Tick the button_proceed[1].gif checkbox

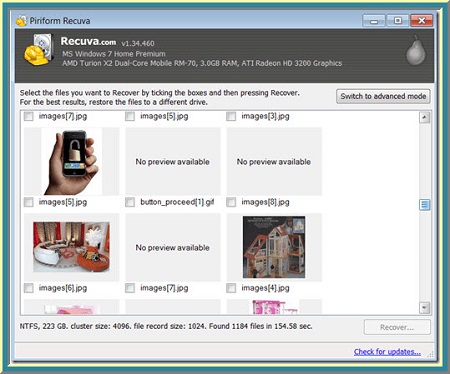[x=130, y=202]
